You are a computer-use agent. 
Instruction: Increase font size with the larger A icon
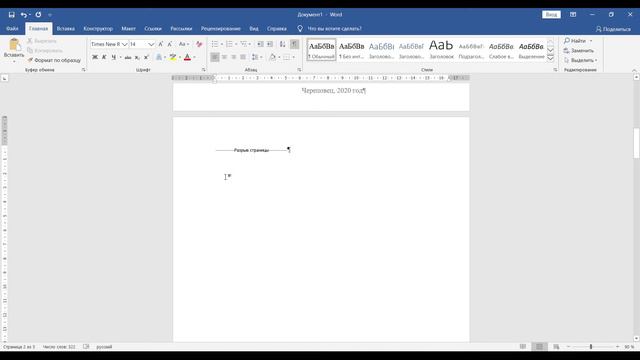tap(160, 44)
